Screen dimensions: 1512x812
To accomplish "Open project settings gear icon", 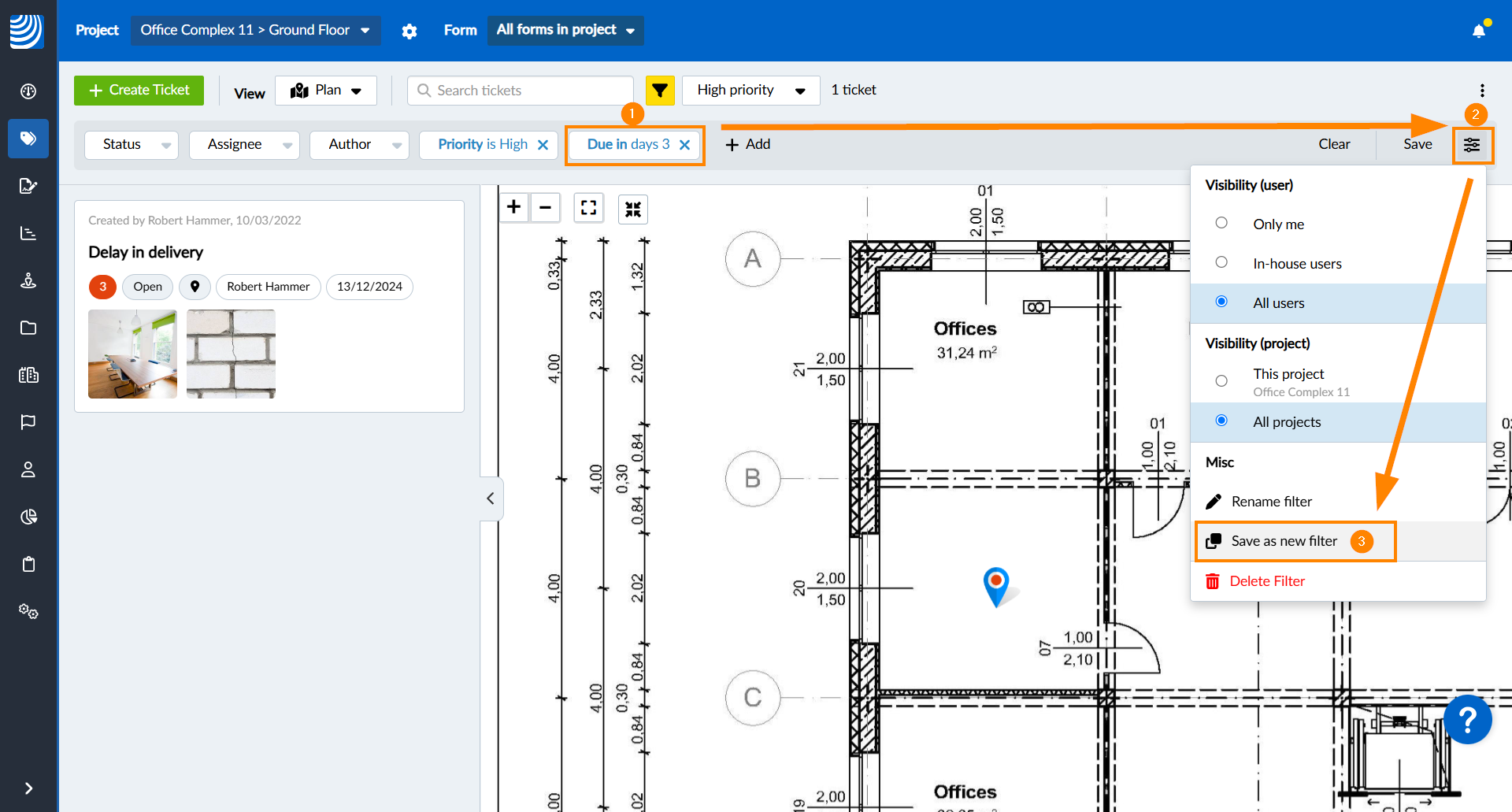I will (x=409, y=31).
